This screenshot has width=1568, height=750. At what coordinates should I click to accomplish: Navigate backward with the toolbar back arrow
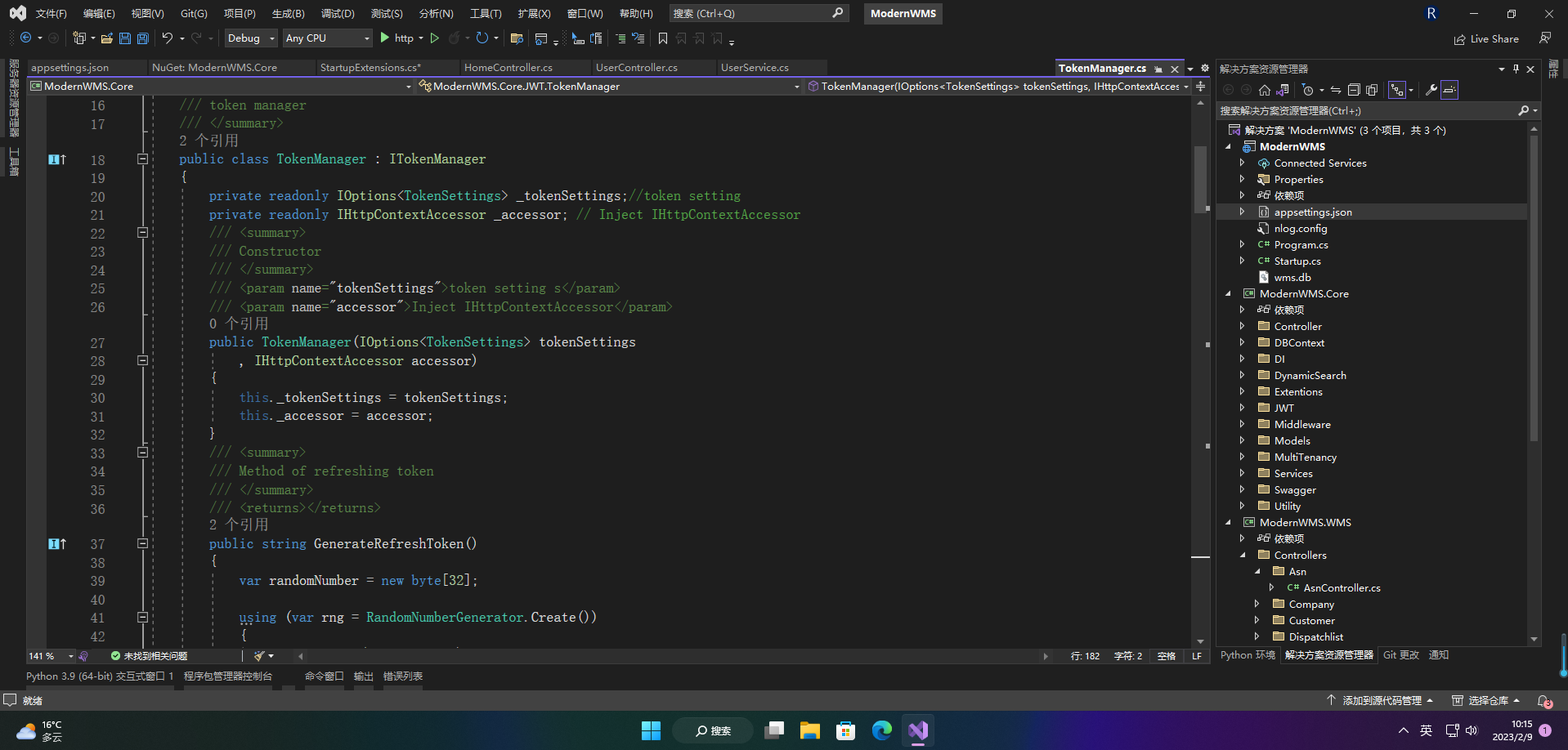click(x=26, y=38)
